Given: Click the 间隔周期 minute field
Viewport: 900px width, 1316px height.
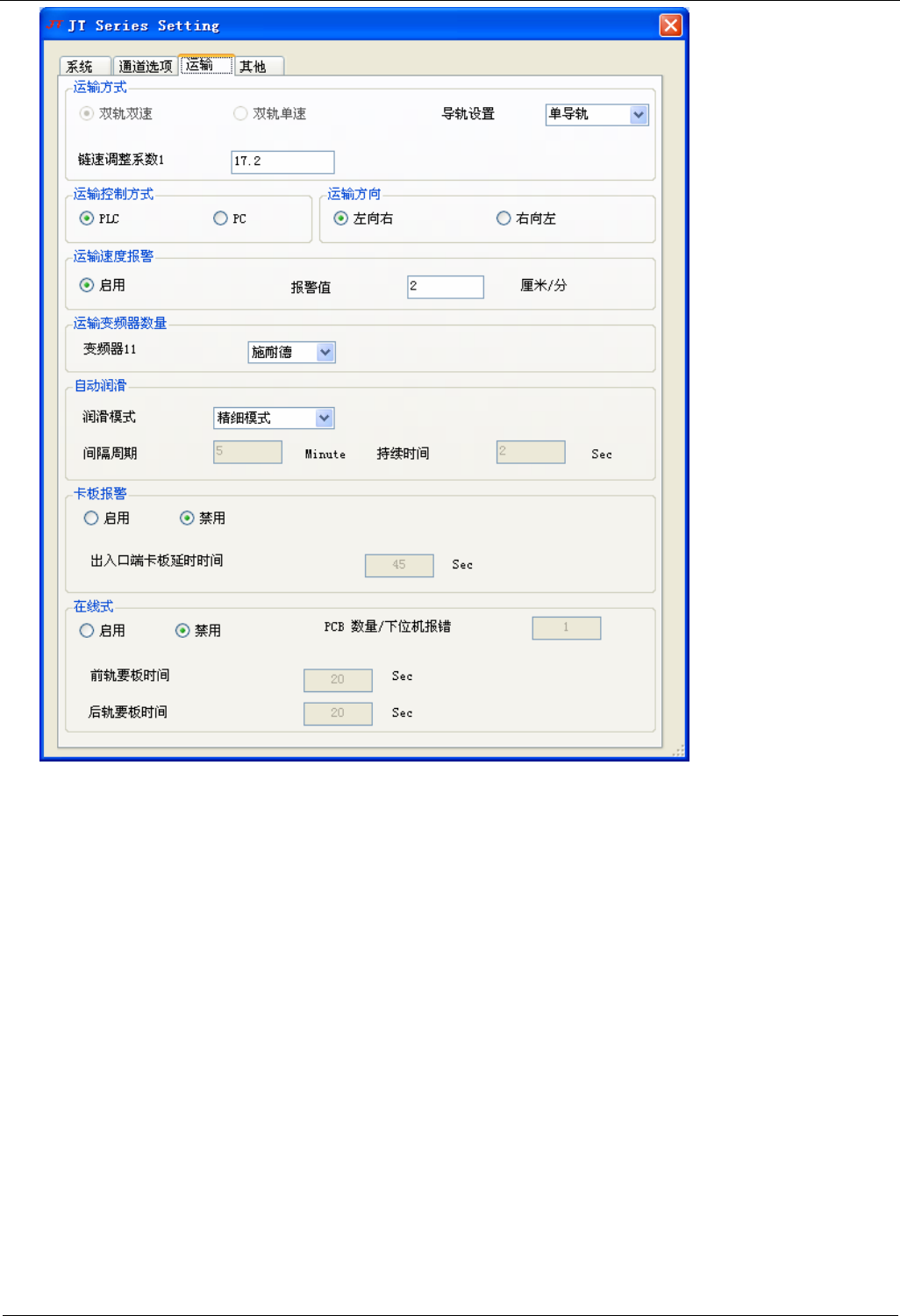Looking at the screenshot, I should pos(247,452).
